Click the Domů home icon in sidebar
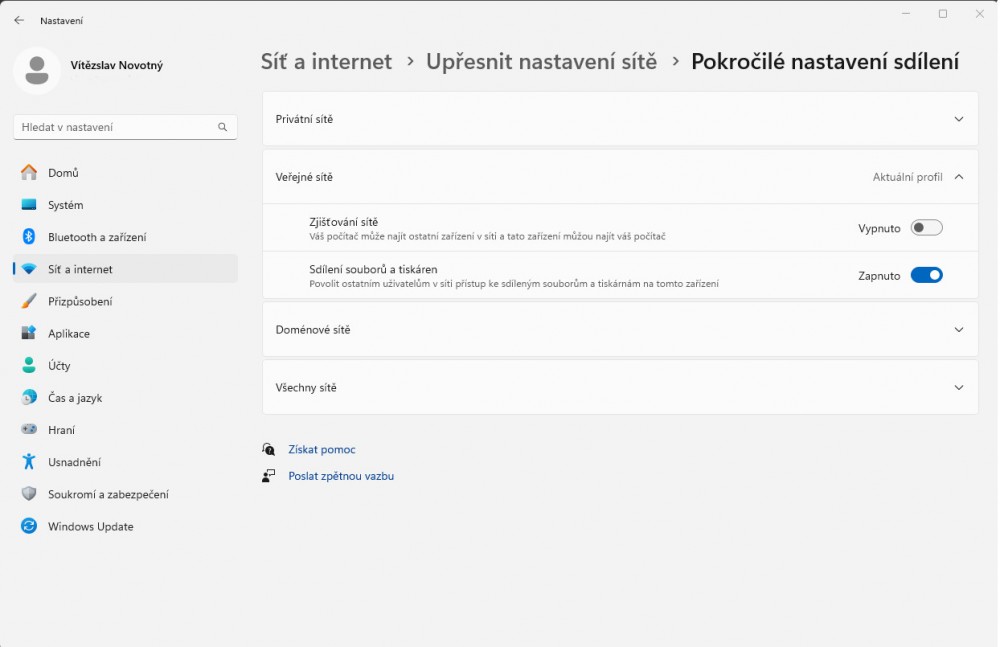The image size is (1000, 647). [29, 173]
